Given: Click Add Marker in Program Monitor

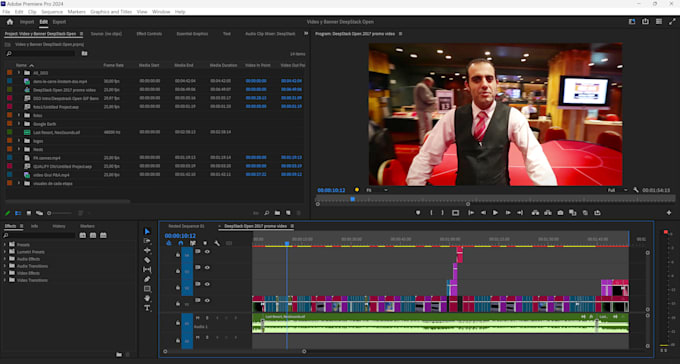Looking at the screenshot, I should (418, 213).
